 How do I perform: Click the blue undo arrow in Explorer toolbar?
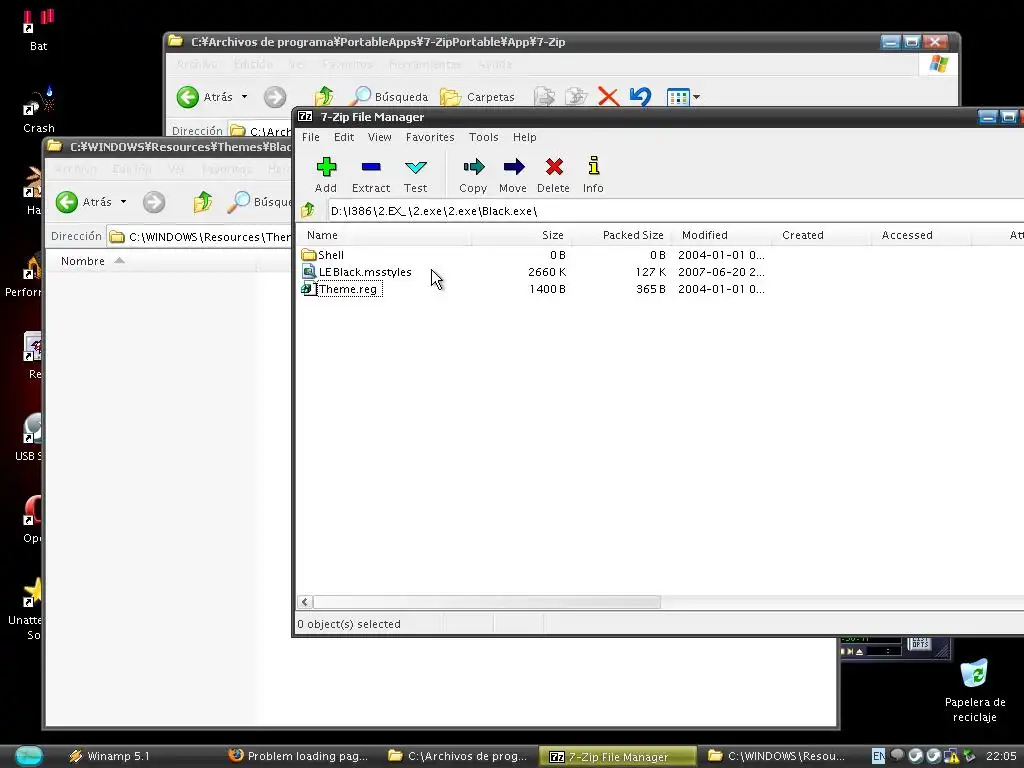641,97
